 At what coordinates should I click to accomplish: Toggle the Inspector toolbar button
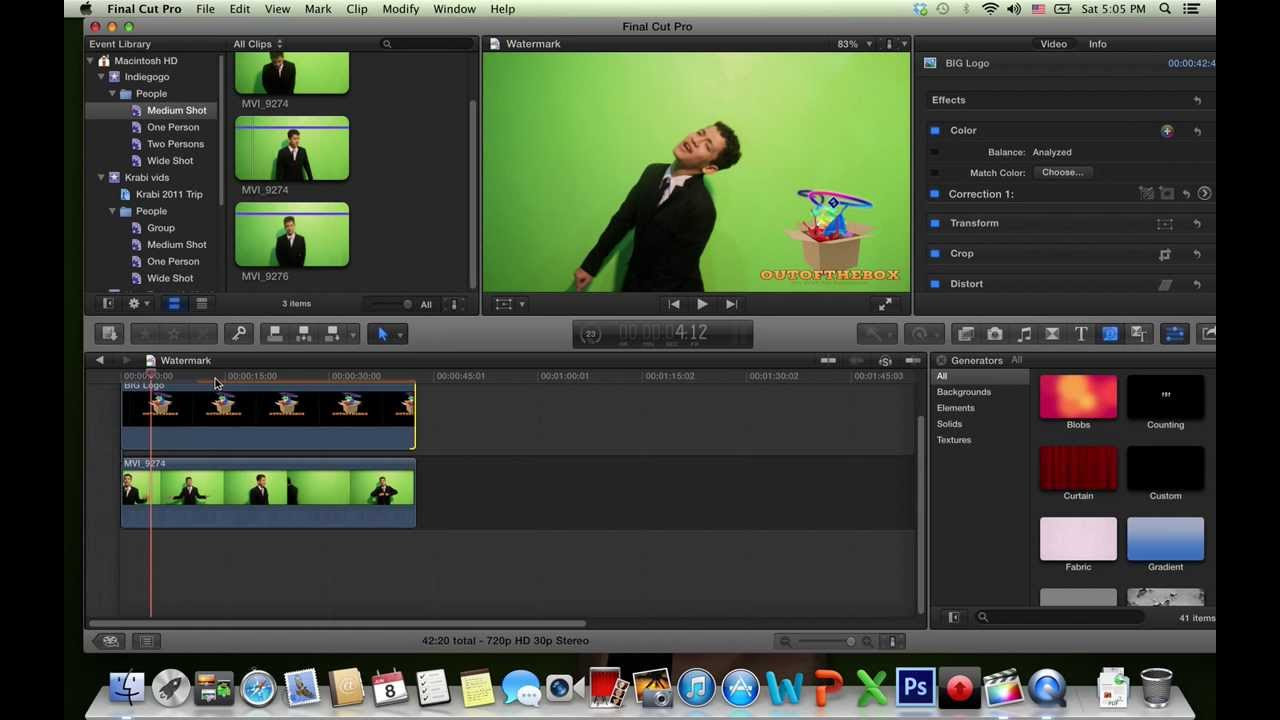coord(1174,334)
